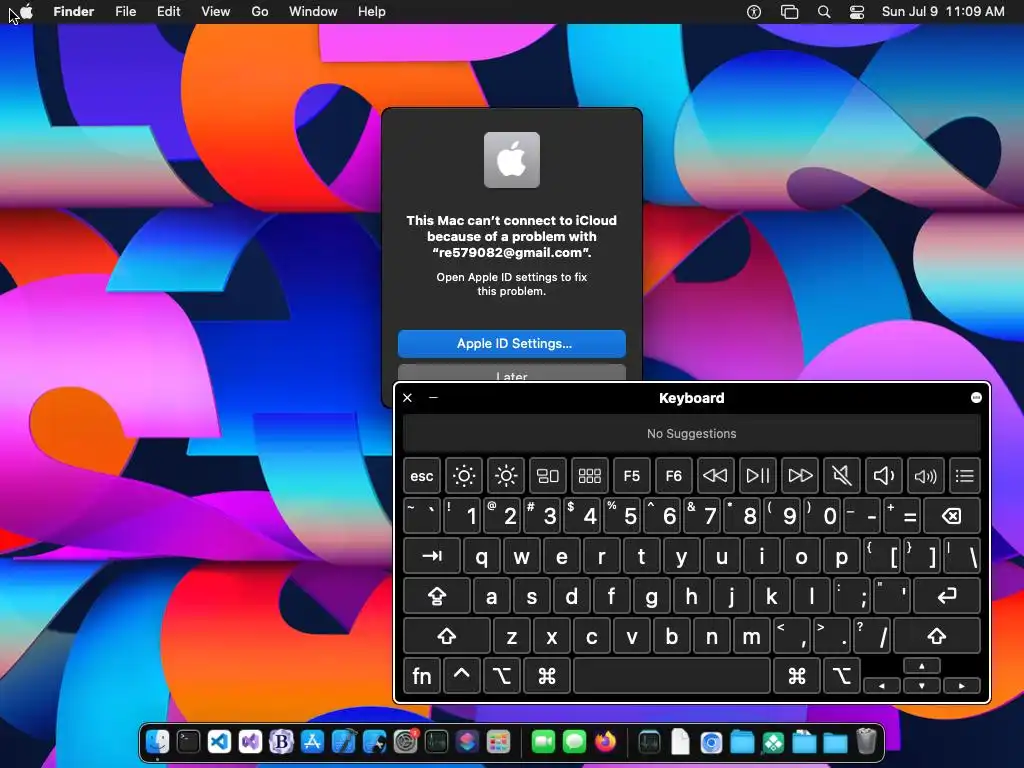Open the Apple menu
Image resolution: width=1024 pixels, height=768 pixels.
click(x=26, y=12)
